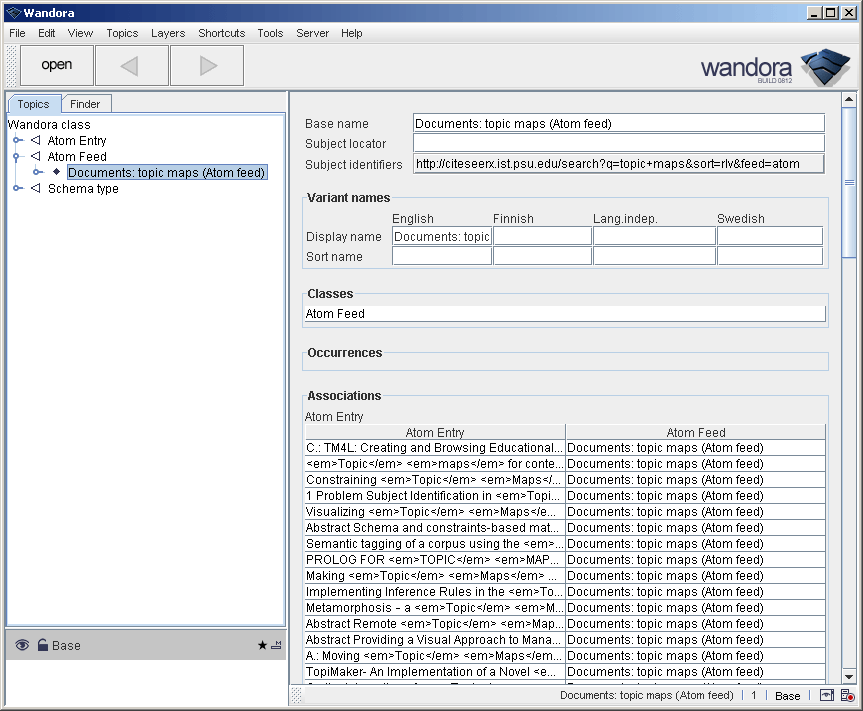Click the star icon on the Base layer
The width and height of the screenshot is (863, 711).
click(x=262, y=646)
